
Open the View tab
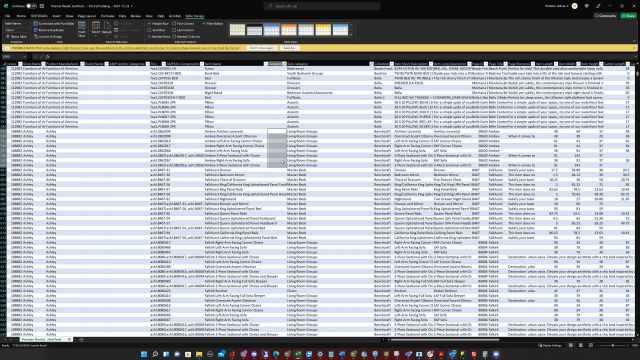(x=149, y=16)
